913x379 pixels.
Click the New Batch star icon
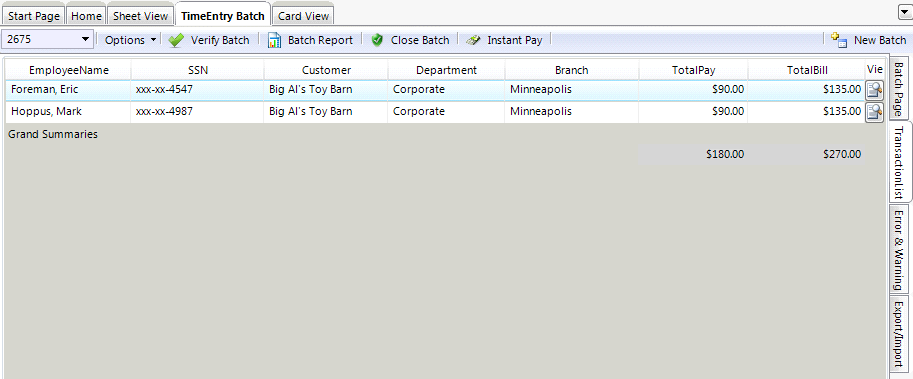[x=839, y=40]
